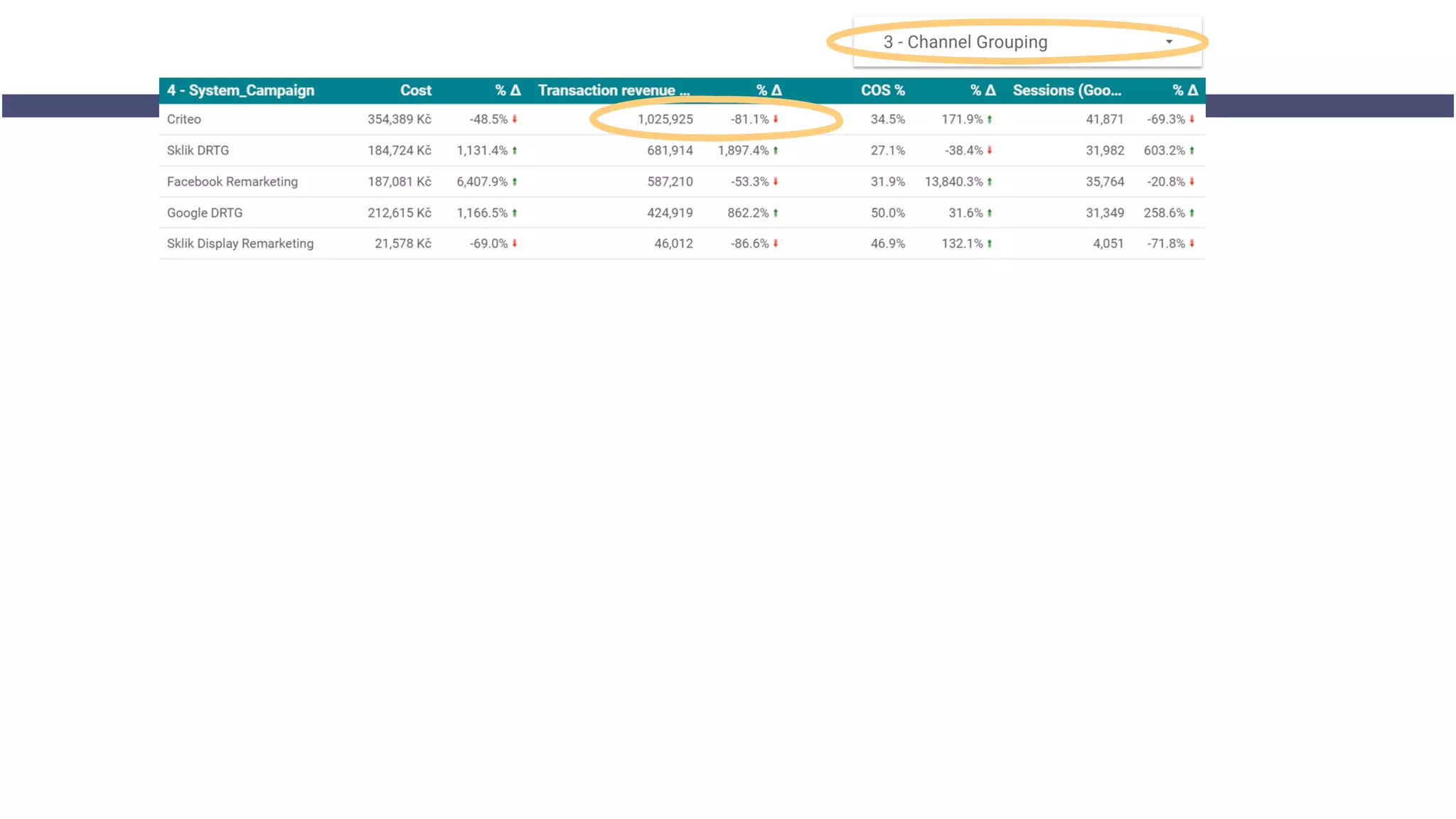This screenshot has height=819, width=1456.
Task: Click the red down arrow next to -81.1%
Action: coord(776,119)
